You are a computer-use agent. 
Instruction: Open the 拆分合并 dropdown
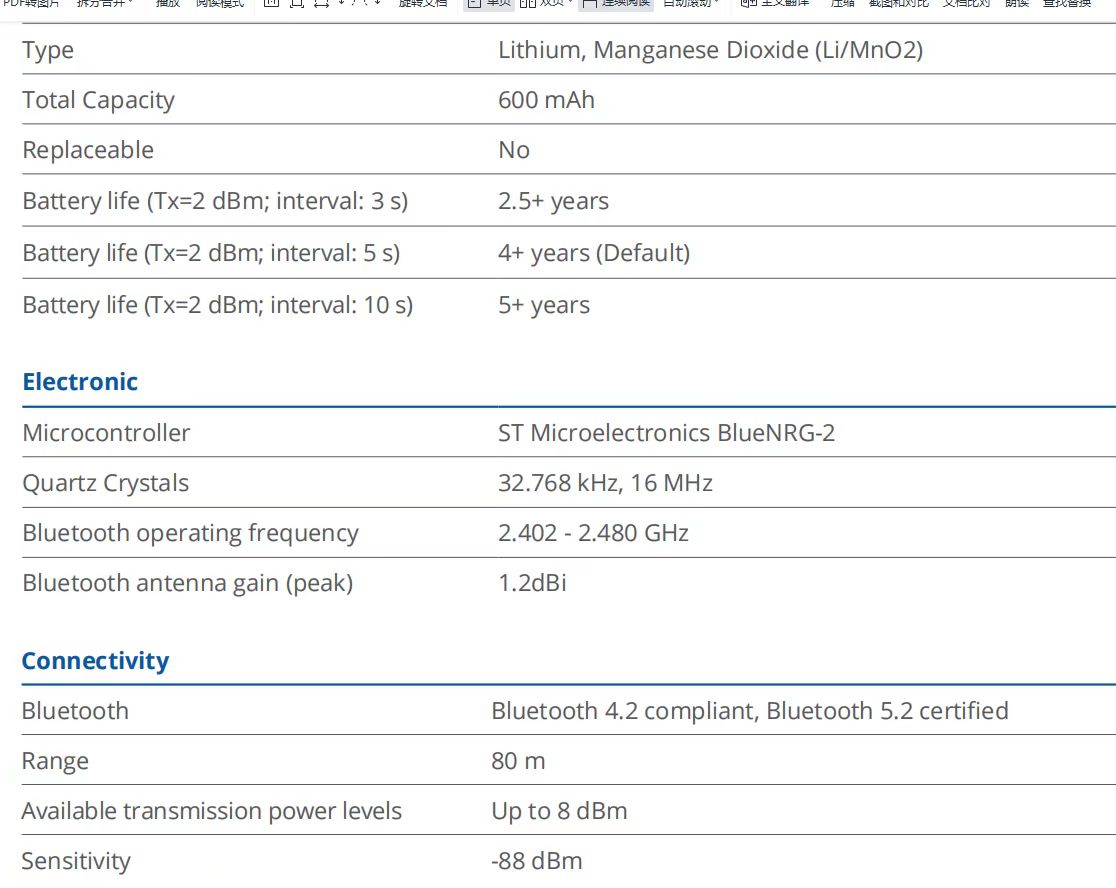click(105, 3)
